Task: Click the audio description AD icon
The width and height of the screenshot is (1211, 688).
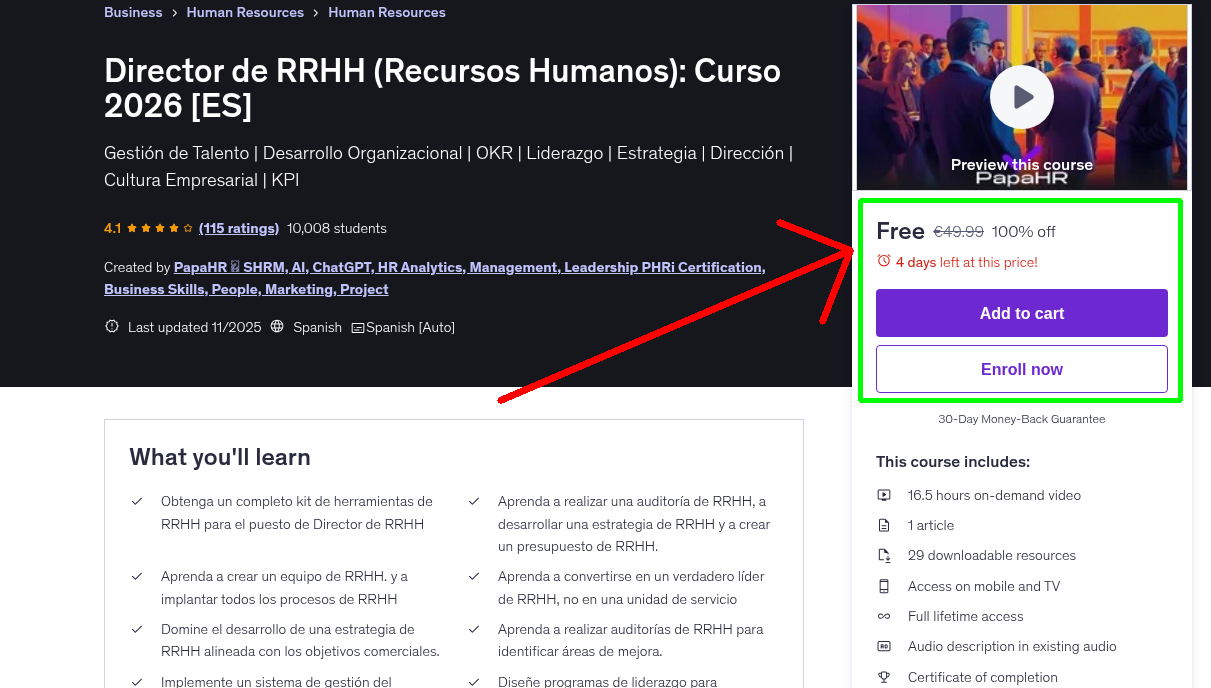Action: tap(884, 646)
